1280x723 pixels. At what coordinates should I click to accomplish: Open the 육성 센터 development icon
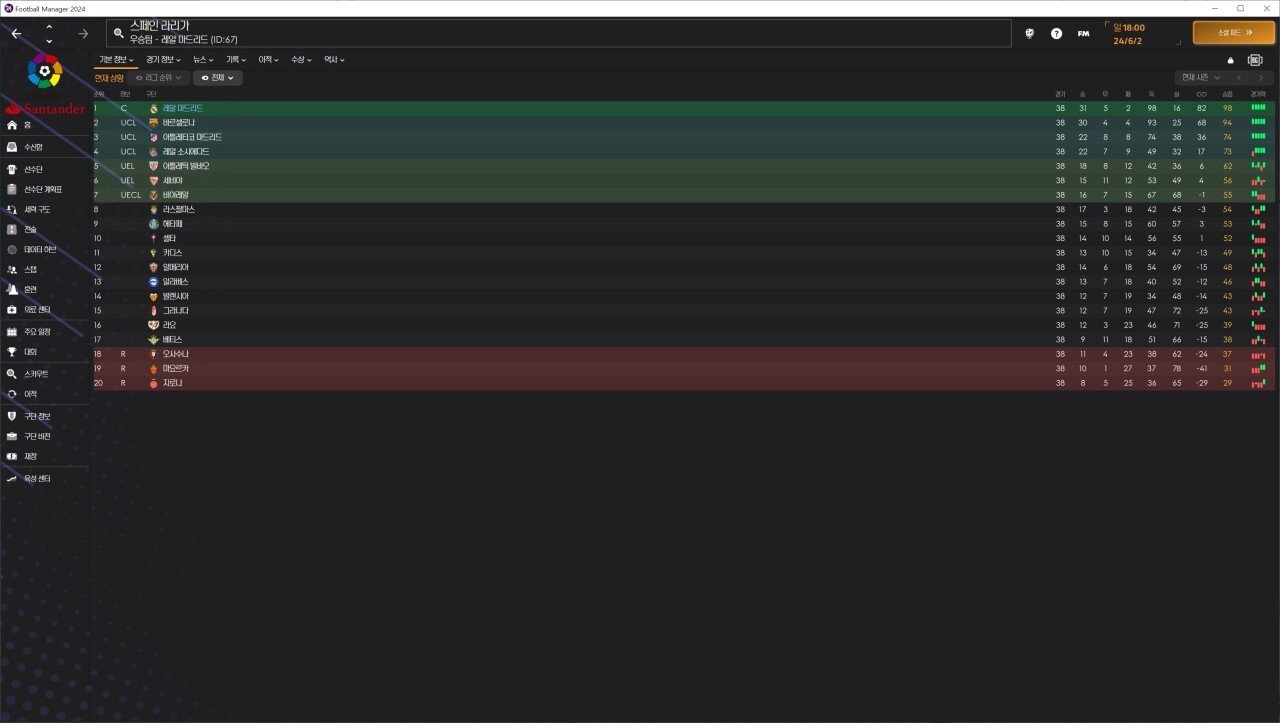12,478
